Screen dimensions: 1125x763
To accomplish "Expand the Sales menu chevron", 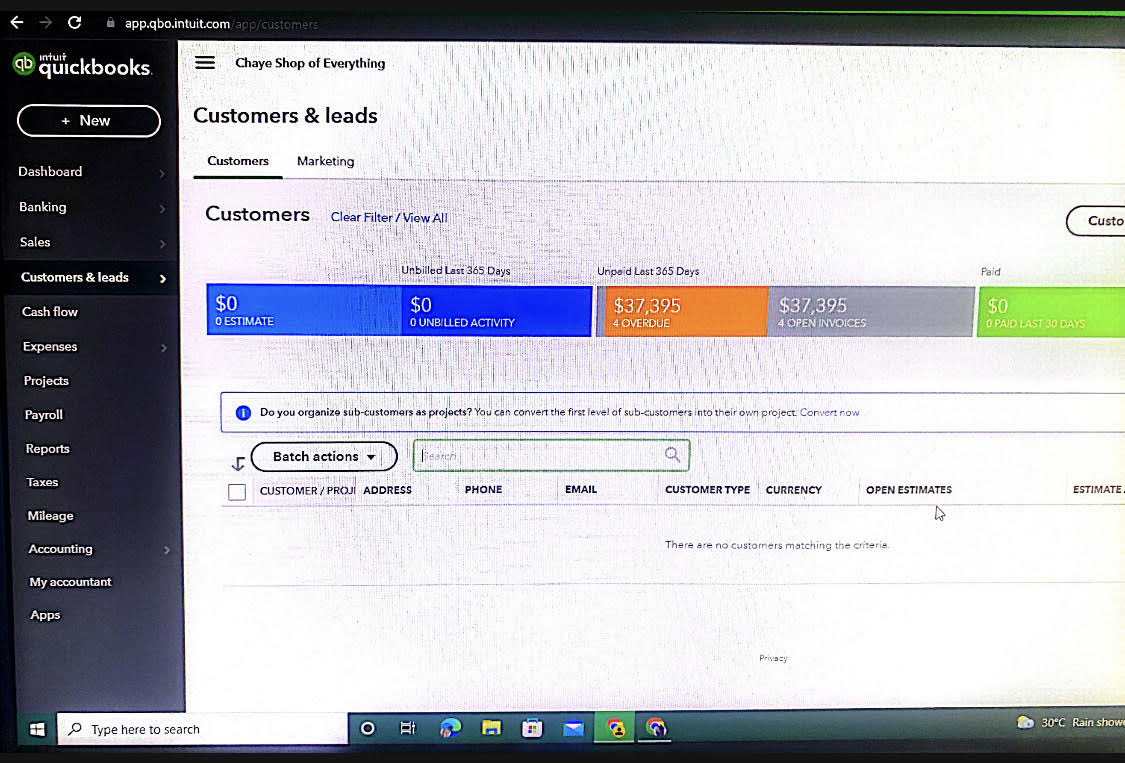I will coord(162,244).
